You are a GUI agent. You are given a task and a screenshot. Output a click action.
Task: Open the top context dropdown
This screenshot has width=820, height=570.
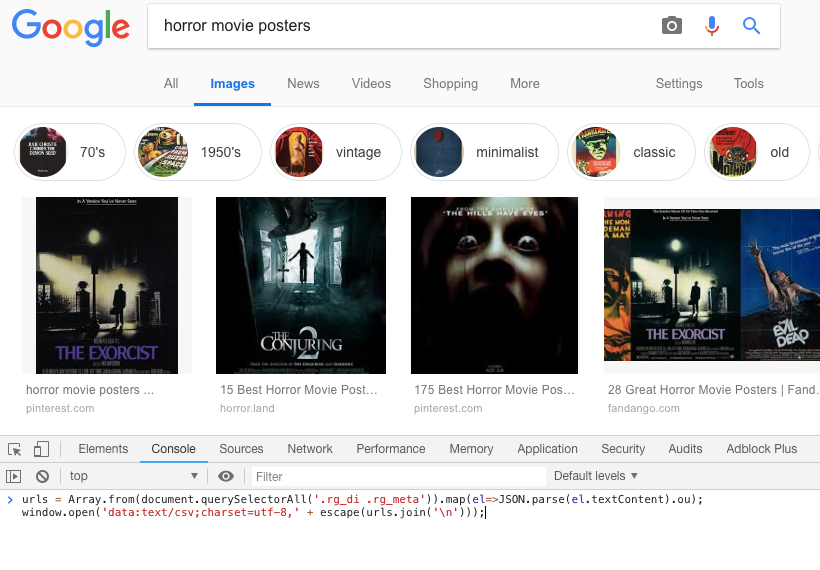pos(133,476)
